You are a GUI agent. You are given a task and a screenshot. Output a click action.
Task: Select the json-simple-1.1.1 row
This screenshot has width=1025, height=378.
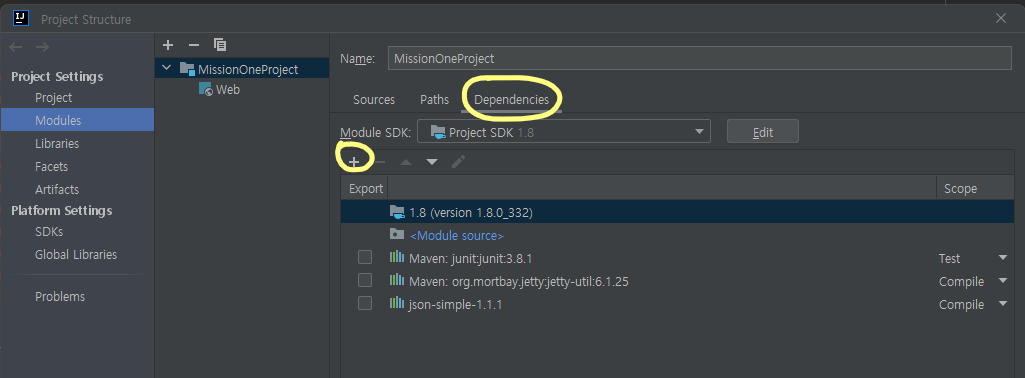677,303
